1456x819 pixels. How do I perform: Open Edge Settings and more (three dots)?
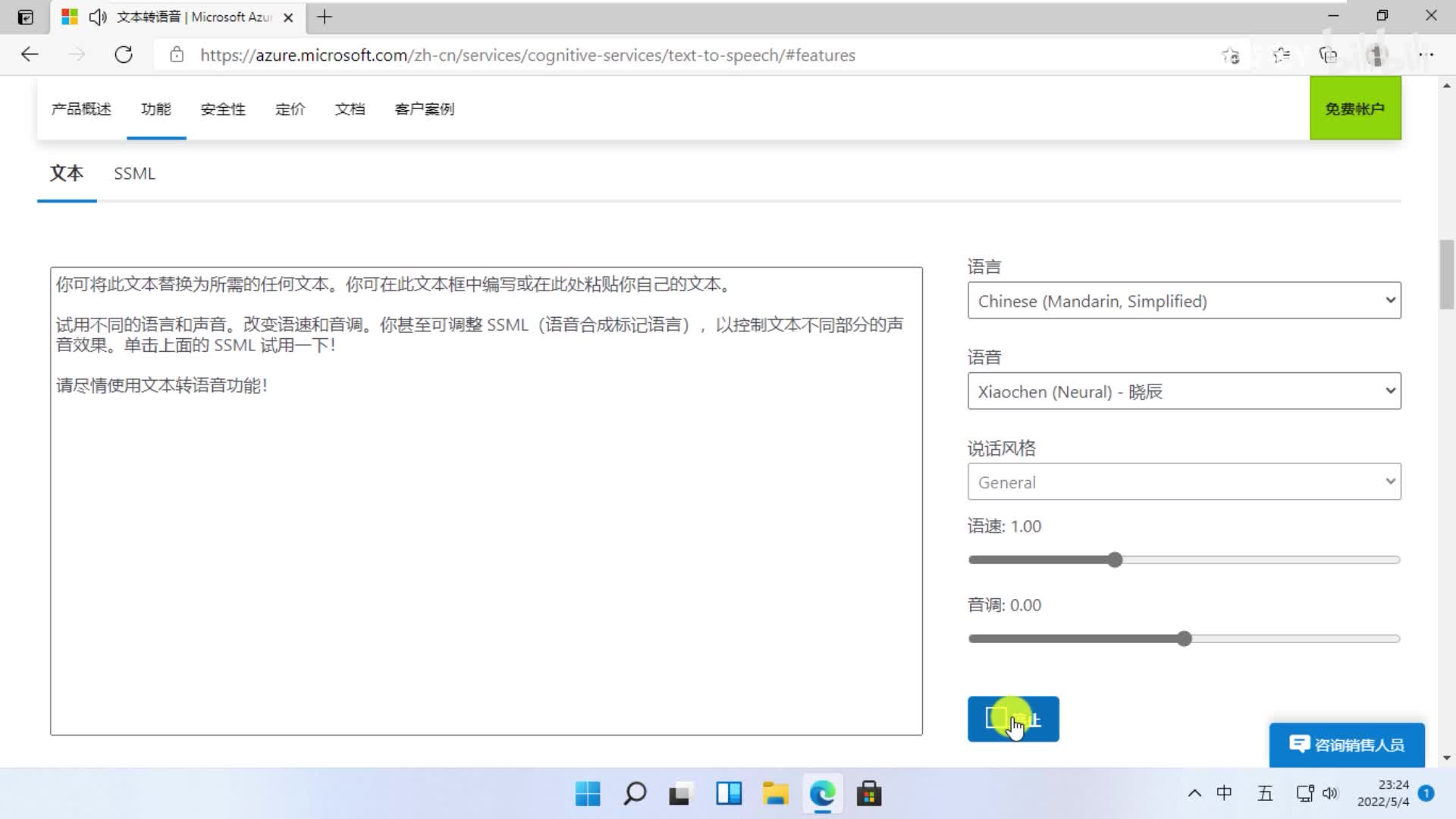coord(1426,55)
